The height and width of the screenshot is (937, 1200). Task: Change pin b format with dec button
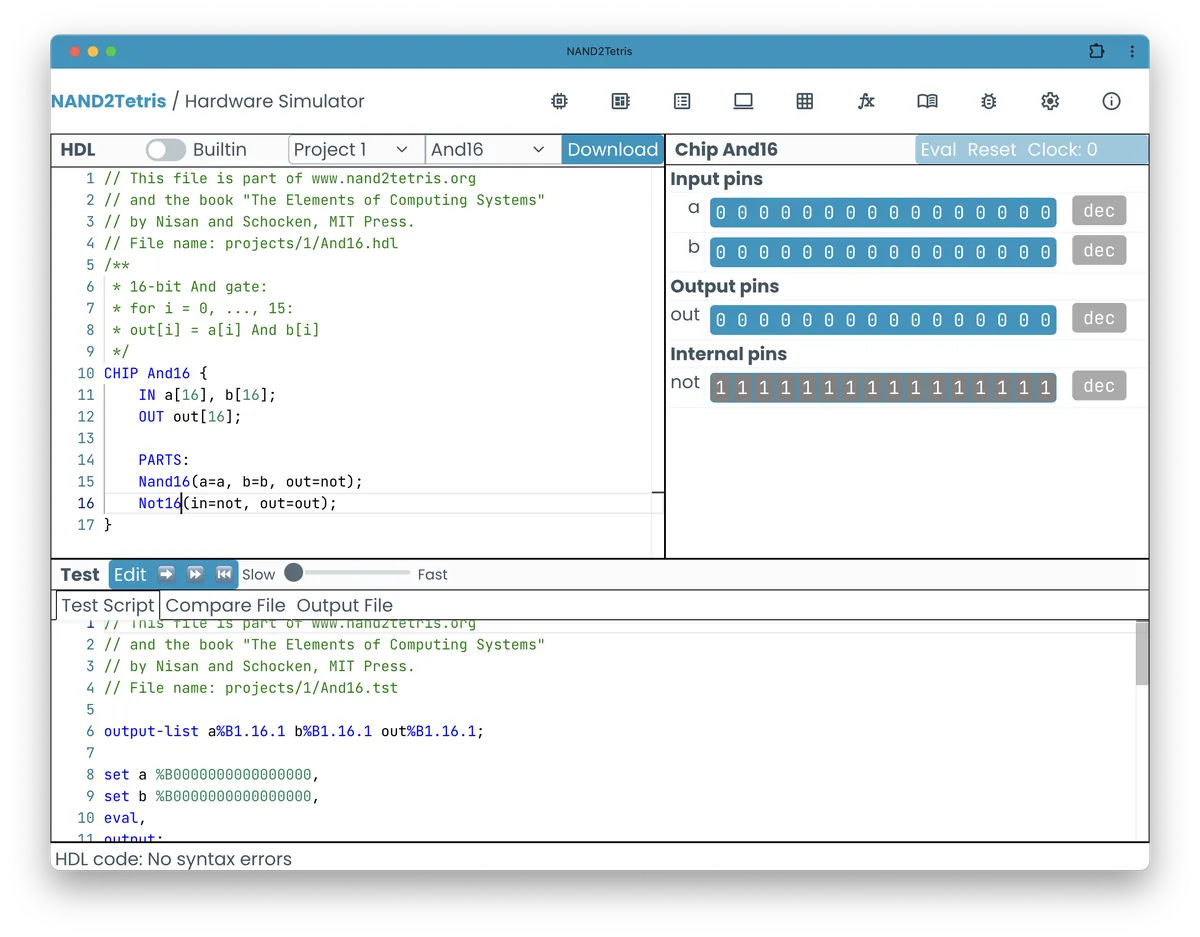(x=1099, y=250)
